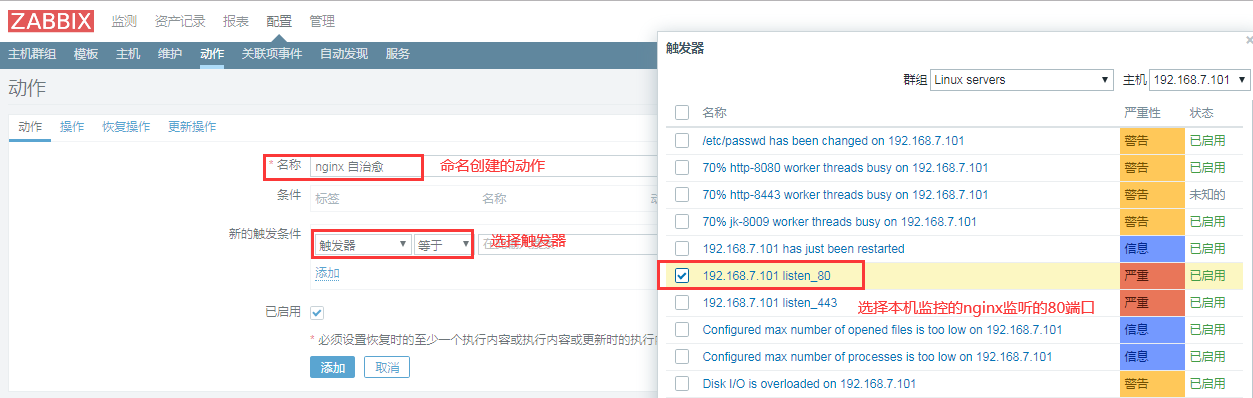1253x398 pixels.
Task: Open the 等于 operator dropdown
Action: pyautogui.click(x=443, y=244)
